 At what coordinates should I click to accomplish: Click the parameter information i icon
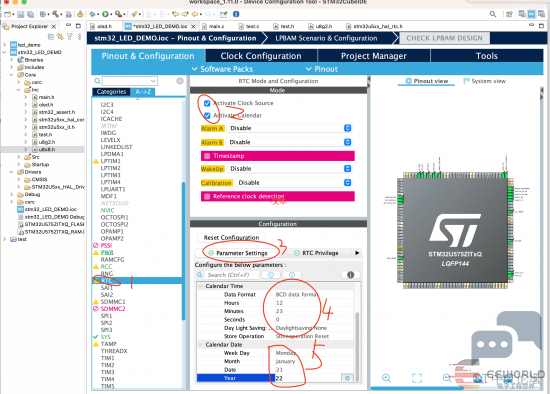(350, 275)
